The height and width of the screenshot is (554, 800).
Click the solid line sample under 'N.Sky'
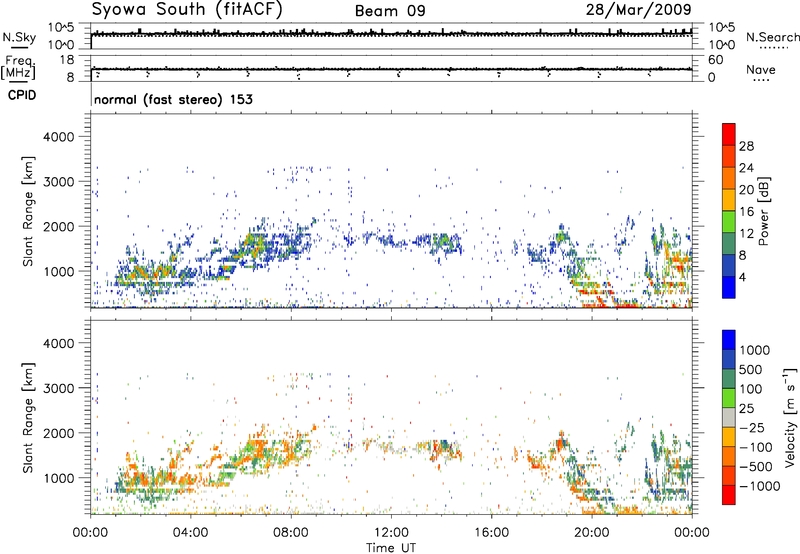(19, 47)
